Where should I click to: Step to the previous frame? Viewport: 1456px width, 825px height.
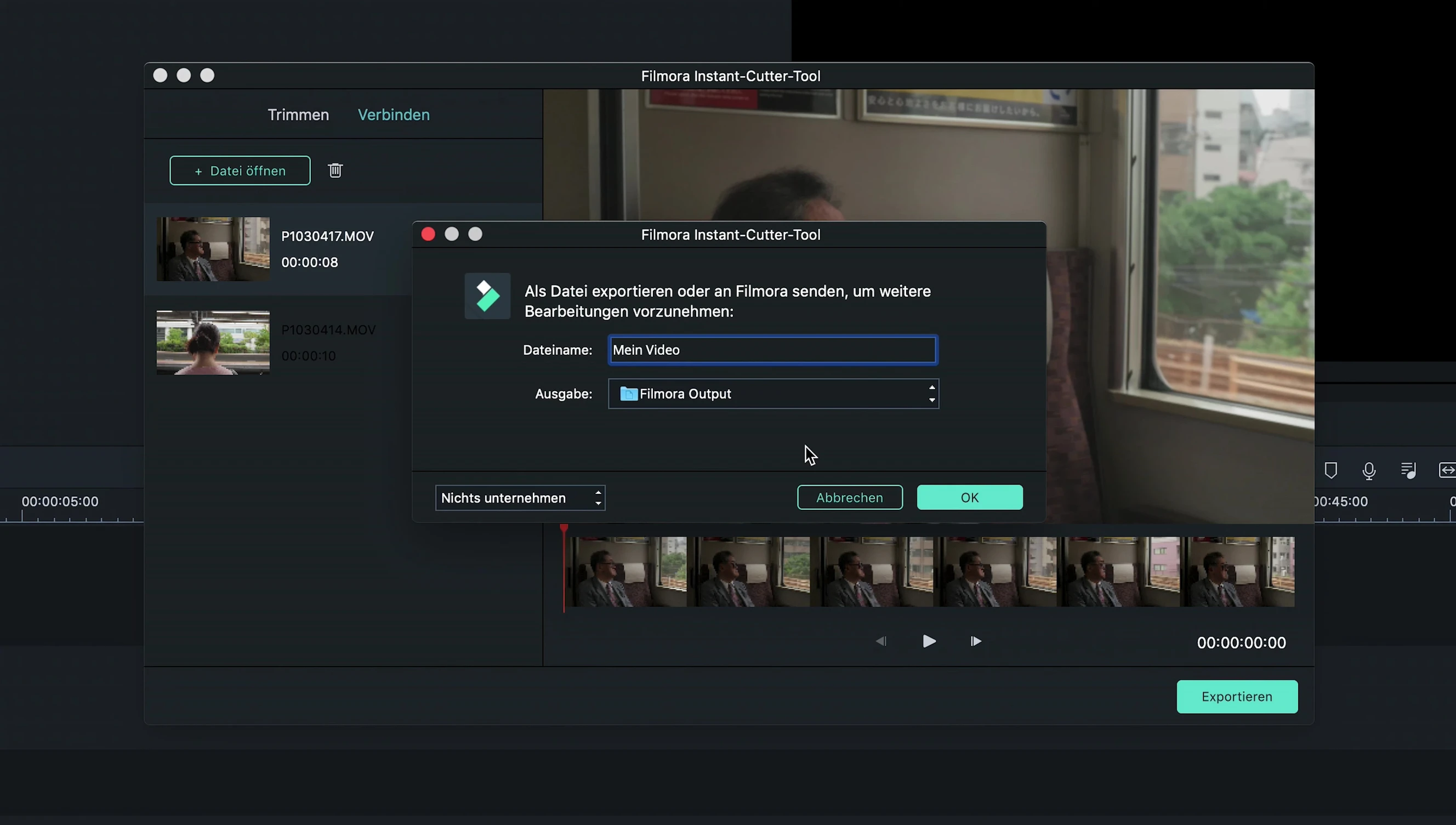point(881,641)
